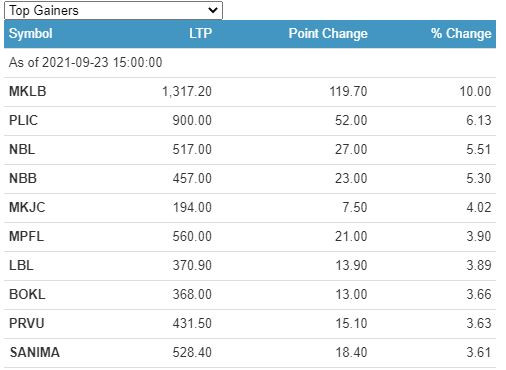Sort by Symbol column header
The image size is (506, 370).
coord(31,33)
